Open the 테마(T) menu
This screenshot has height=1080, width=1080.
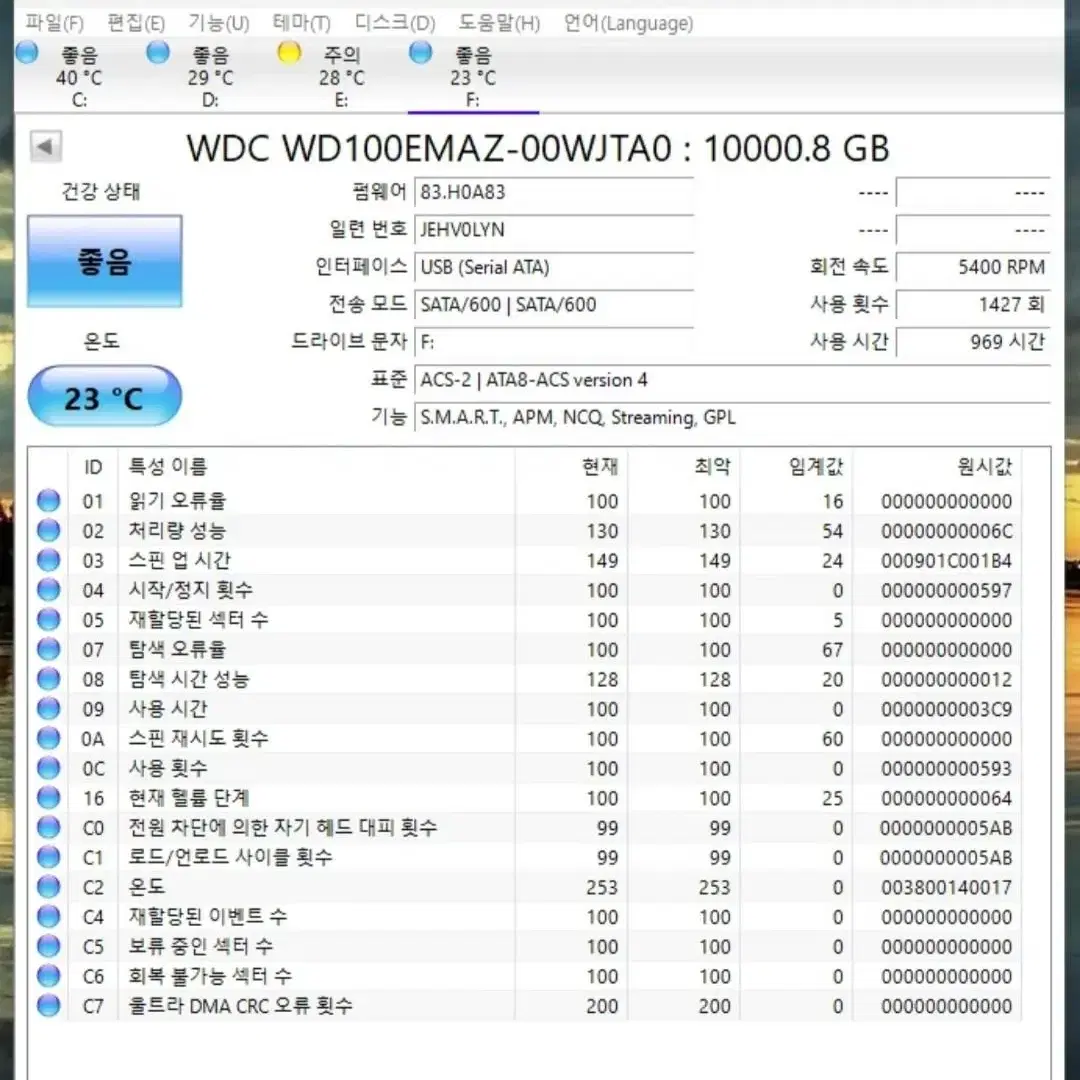[x=302, y=23]
